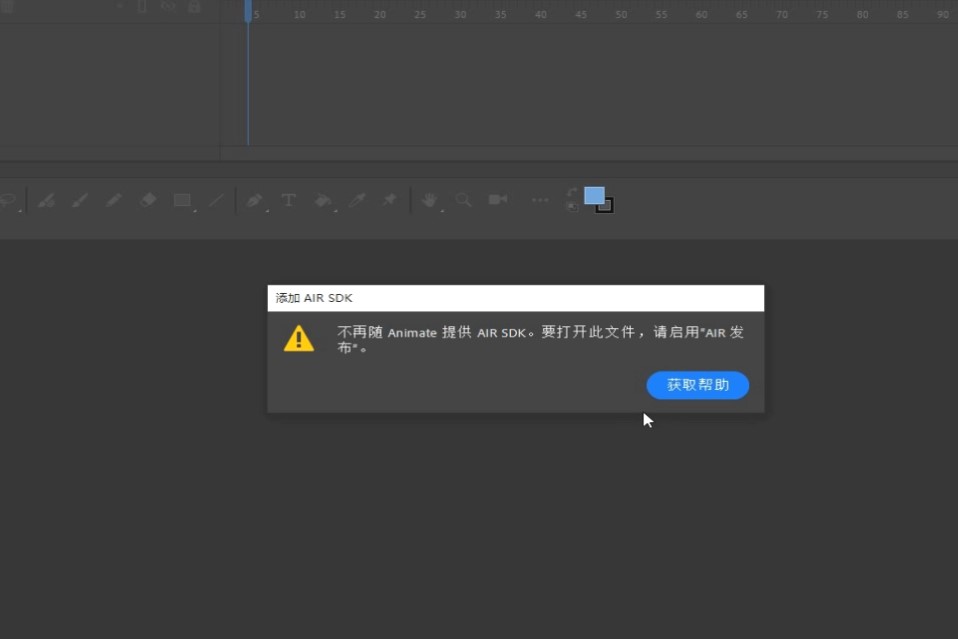
Task: Click the swap fill and stroke arrow icon
Action: 571,192
